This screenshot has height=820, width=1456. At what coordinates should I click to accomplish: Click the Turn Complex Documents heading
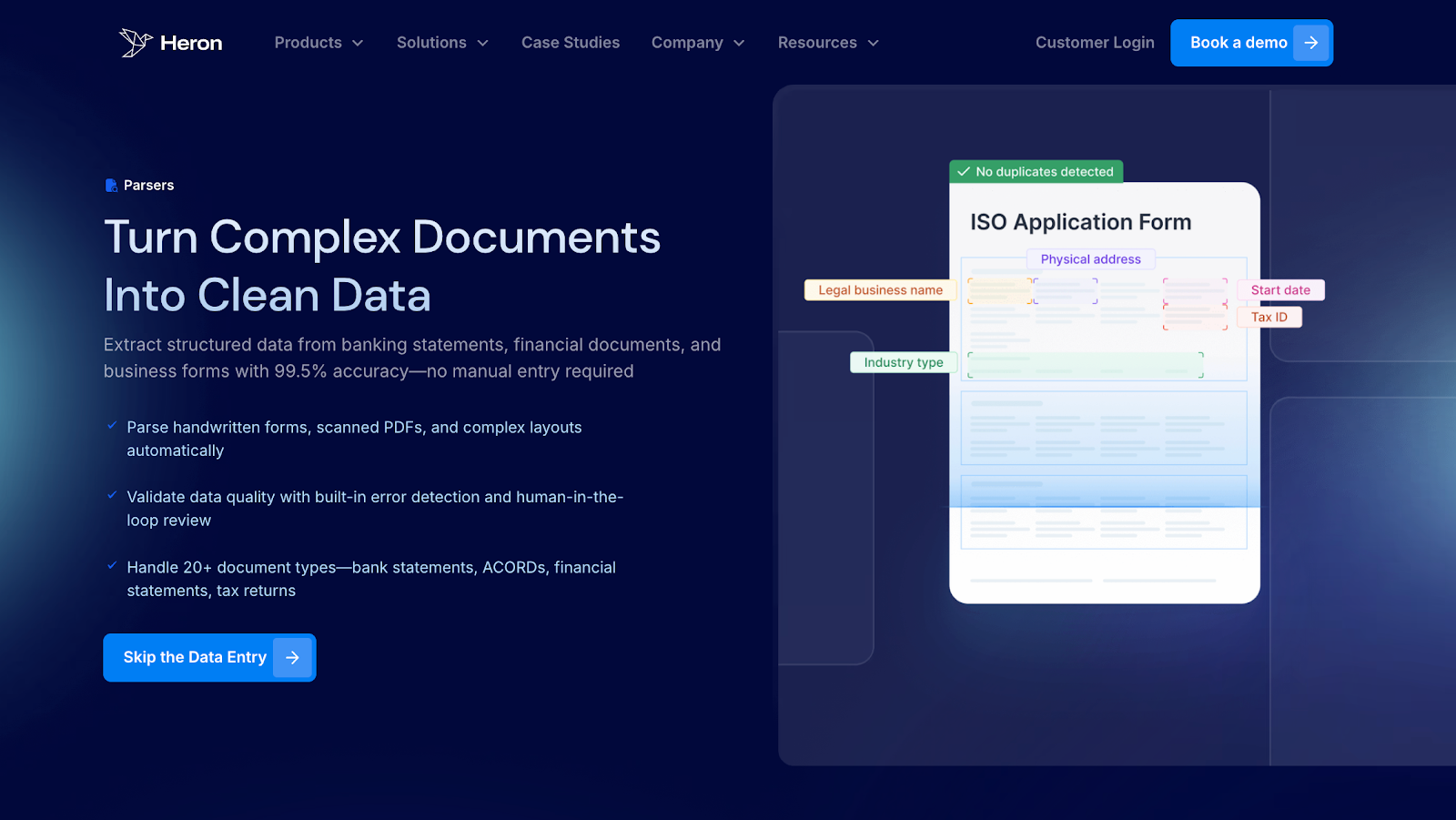(382, 238)
